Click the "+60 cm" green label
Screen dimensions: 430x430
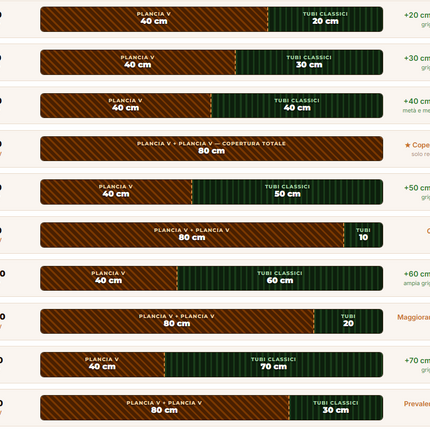pyautogui.click(x=417, y=274)
